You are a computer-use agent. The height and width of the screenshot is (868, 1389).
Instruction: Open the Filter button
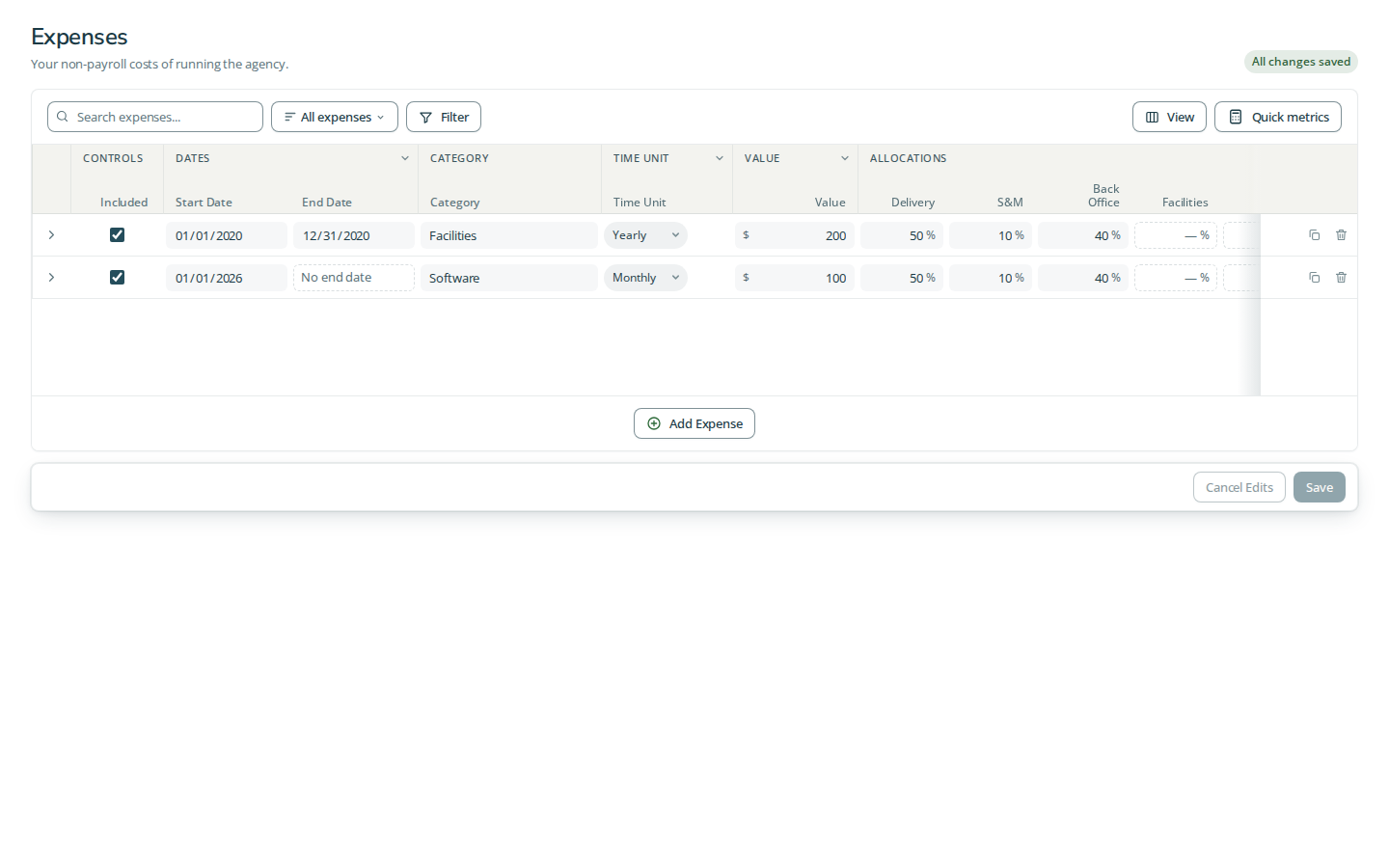[x=444, y=117]
